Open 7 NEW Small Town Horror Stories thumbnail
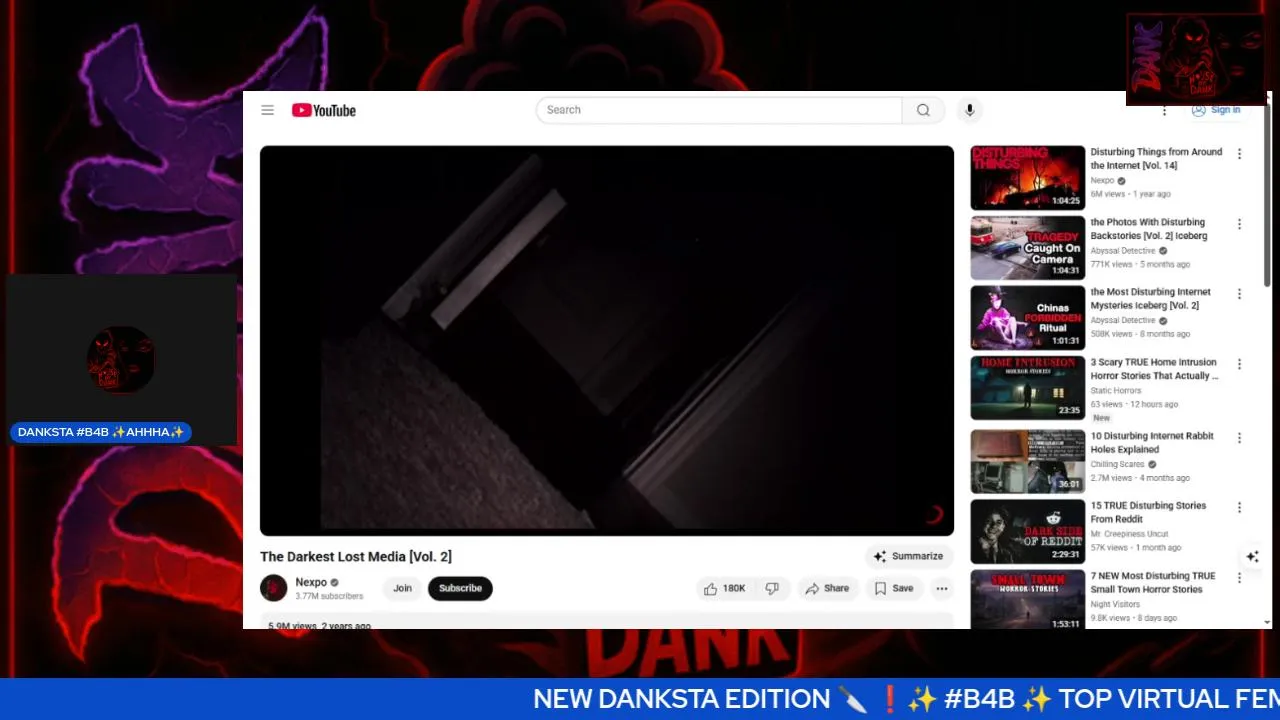 pyautogui.click(x=1027, y=599)
